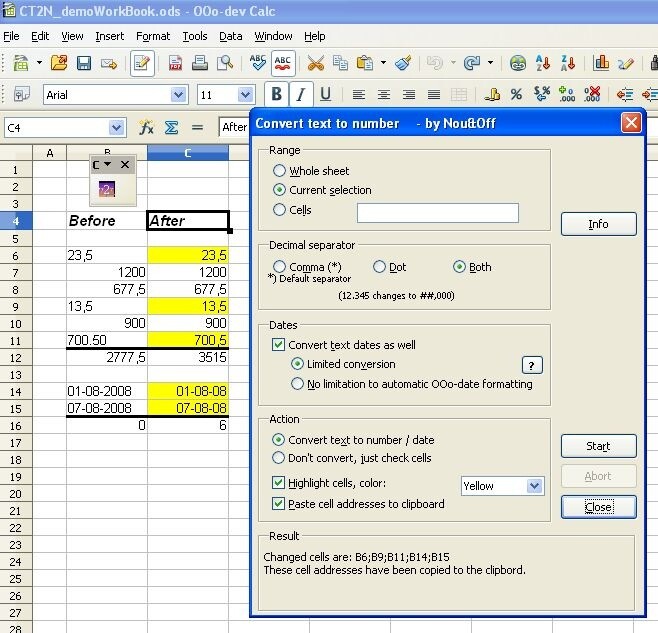
Task: Align text right
Action: 409,95
